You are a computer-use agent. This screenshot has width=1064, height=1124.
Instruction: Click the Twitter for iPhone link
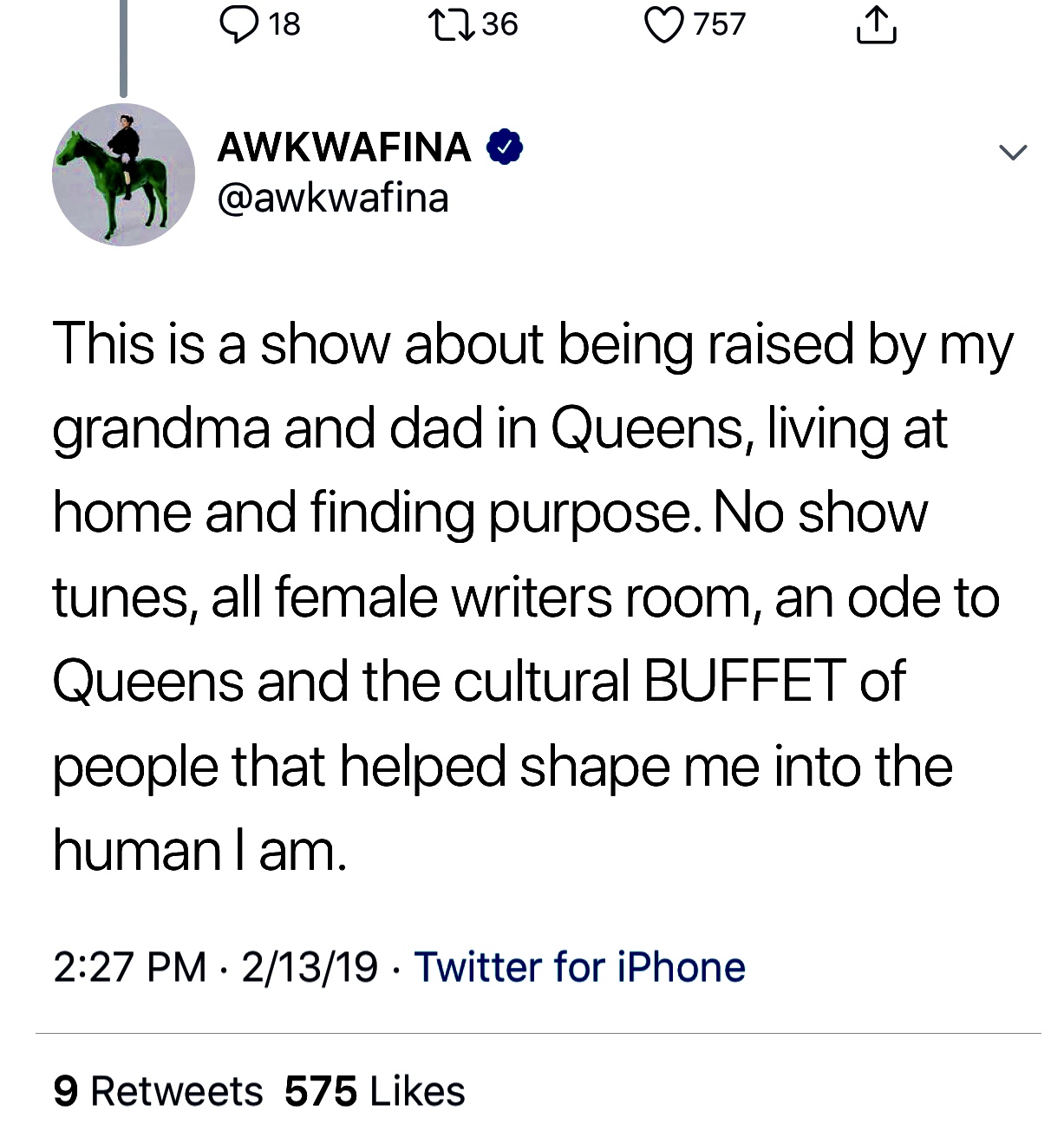pos(579,967)
